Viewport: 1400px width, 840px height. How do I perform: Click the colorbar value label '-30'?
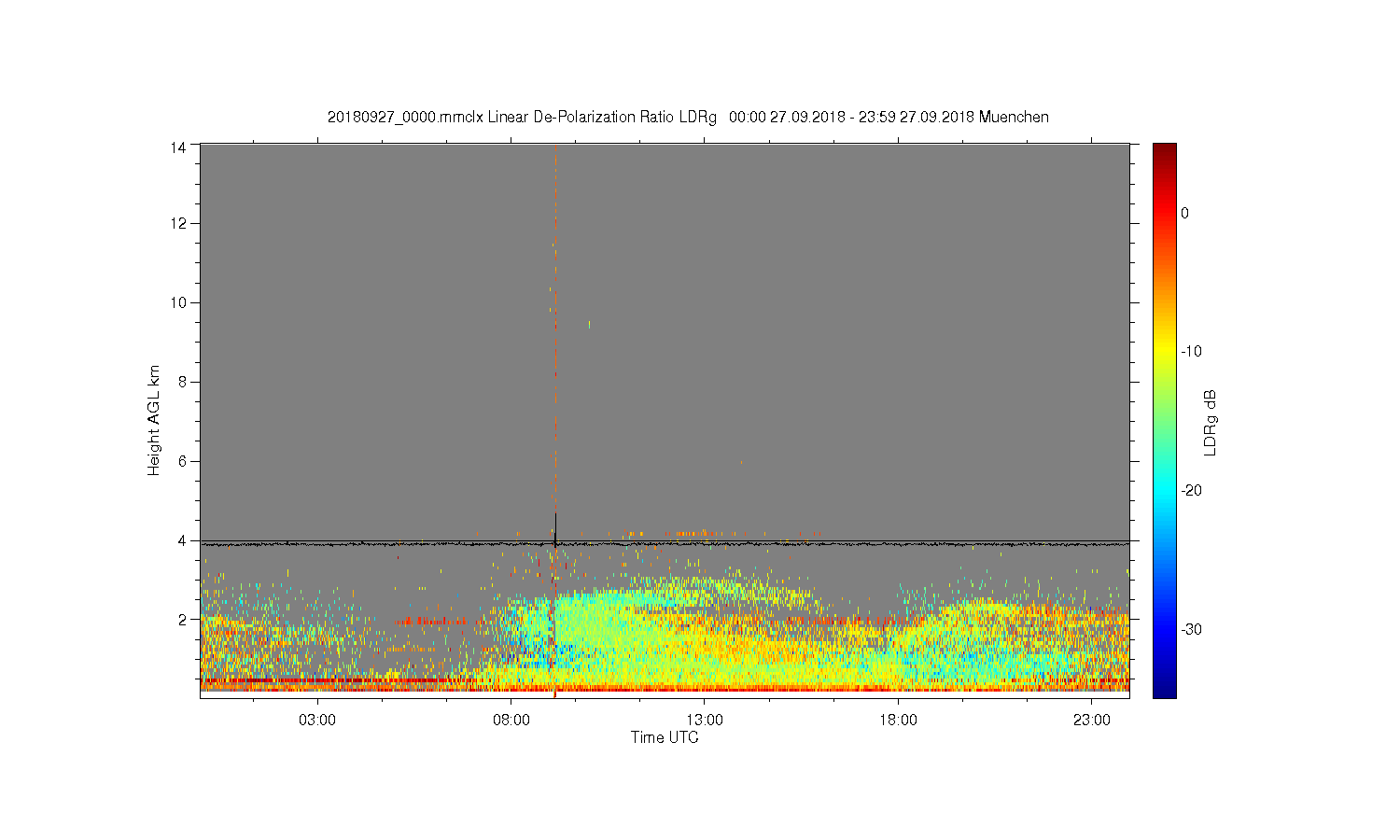tap(1191, 630)
